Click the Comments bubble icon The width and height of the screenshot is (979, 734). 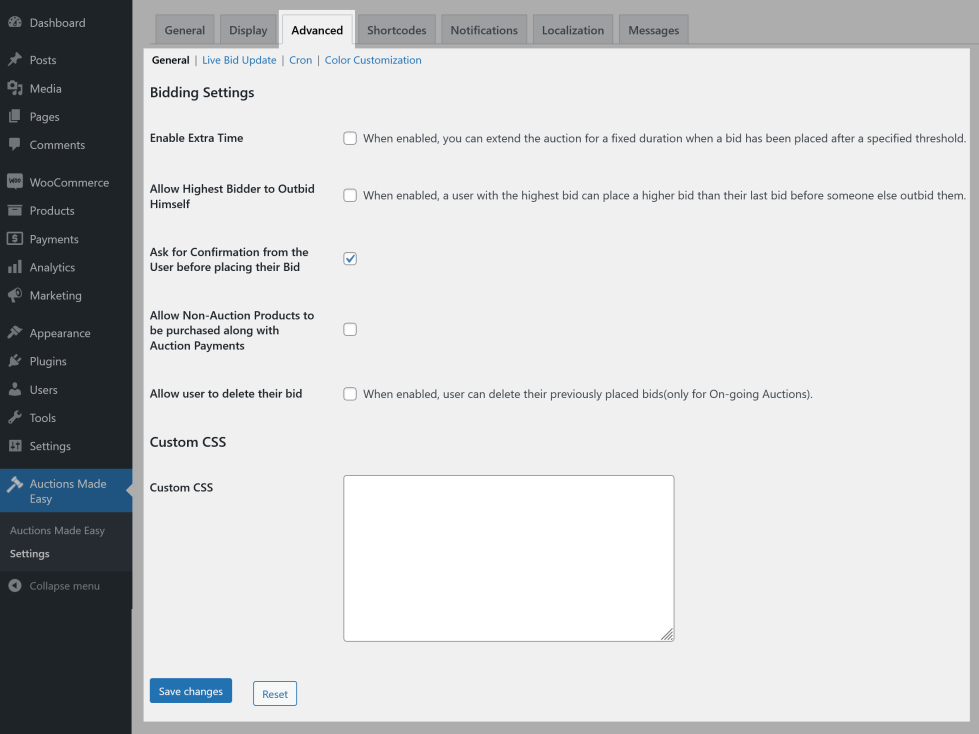point(15,144)
